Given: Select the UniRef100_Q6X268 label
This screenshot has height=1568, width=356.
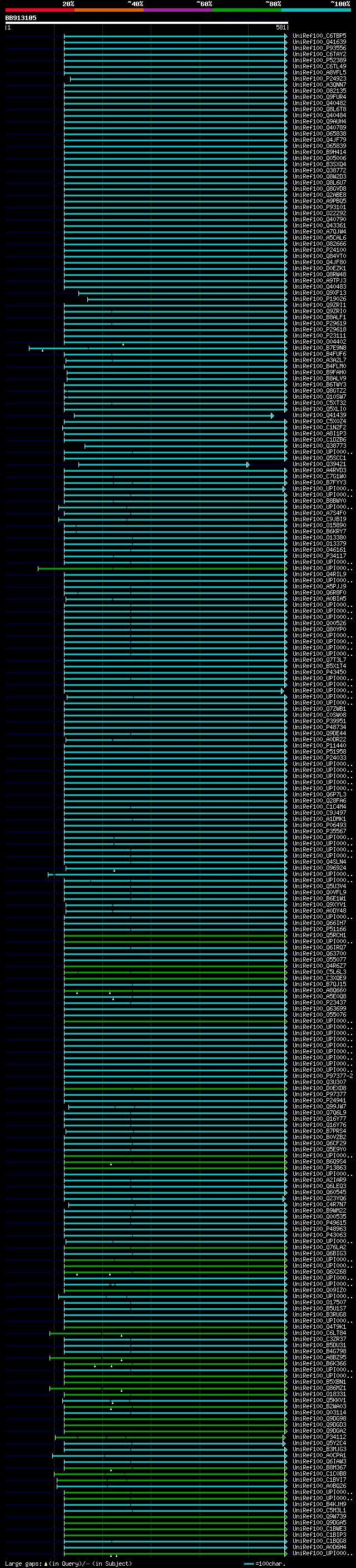Looking at the screenshot, I should coord(319,1272).
